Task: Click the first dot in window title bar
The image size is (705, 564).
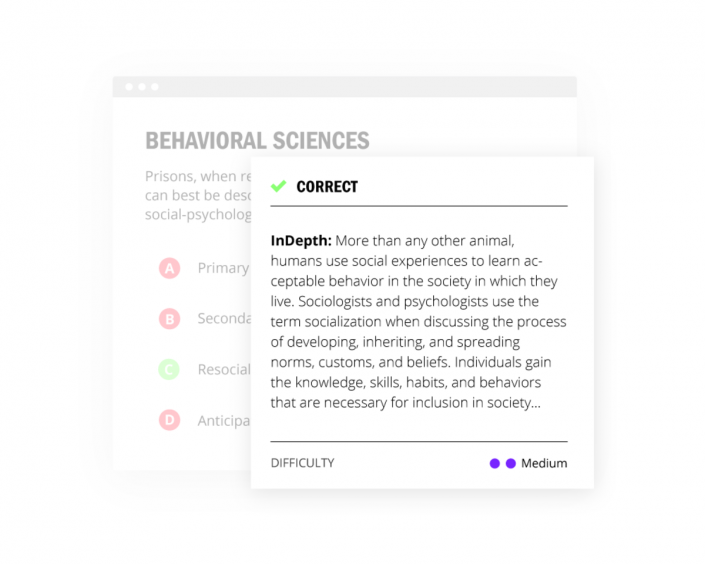Action: [129, 87]
